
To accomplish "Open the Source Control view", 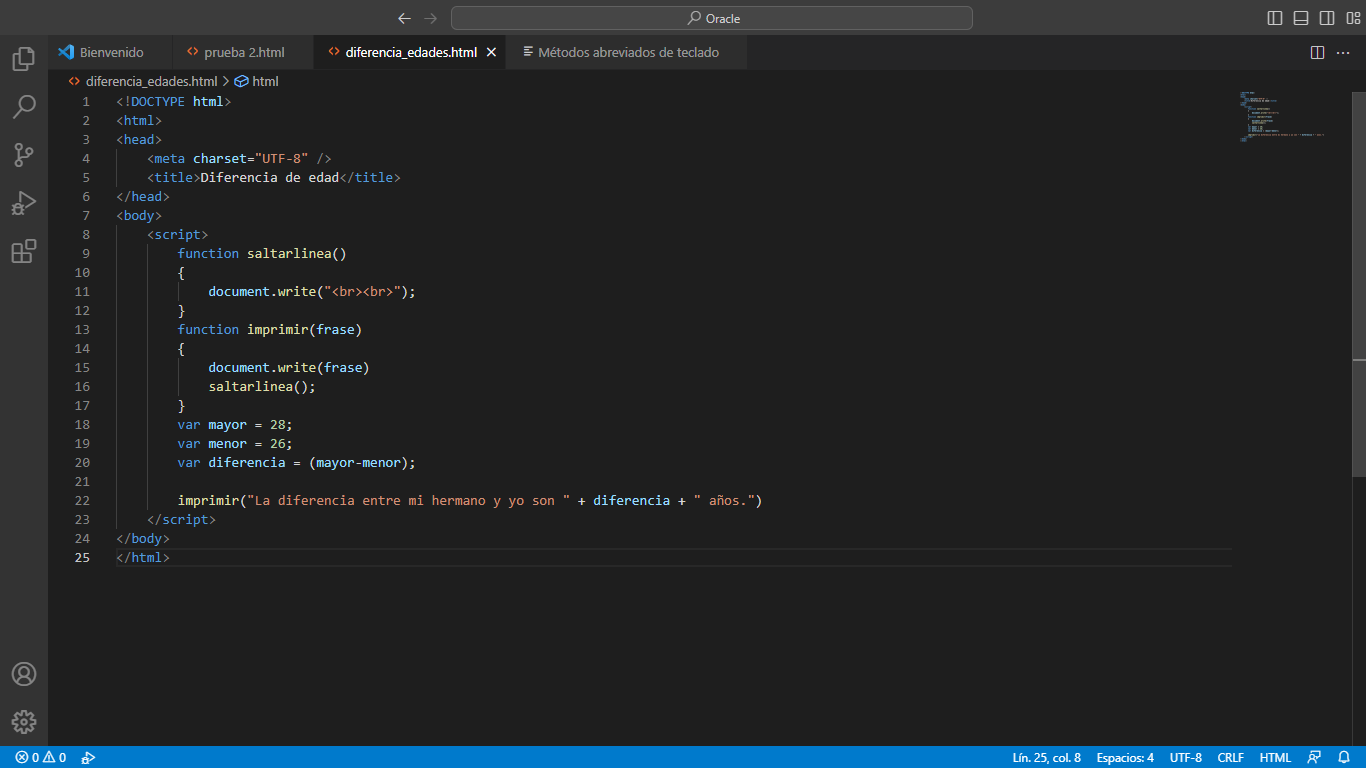I will (x=24, y=154).
